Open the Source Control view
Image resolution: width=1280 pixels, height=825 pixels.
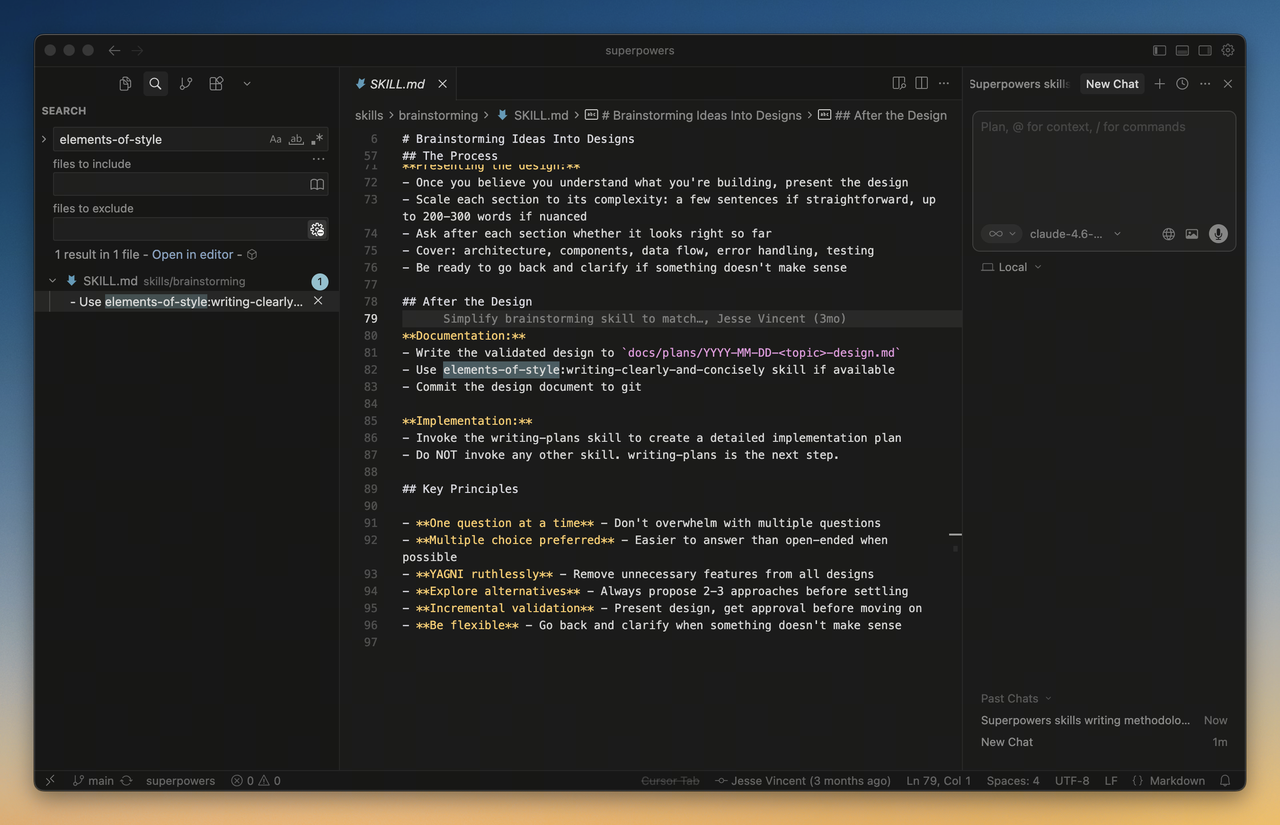pyautogui.click(x=186, y=84)
